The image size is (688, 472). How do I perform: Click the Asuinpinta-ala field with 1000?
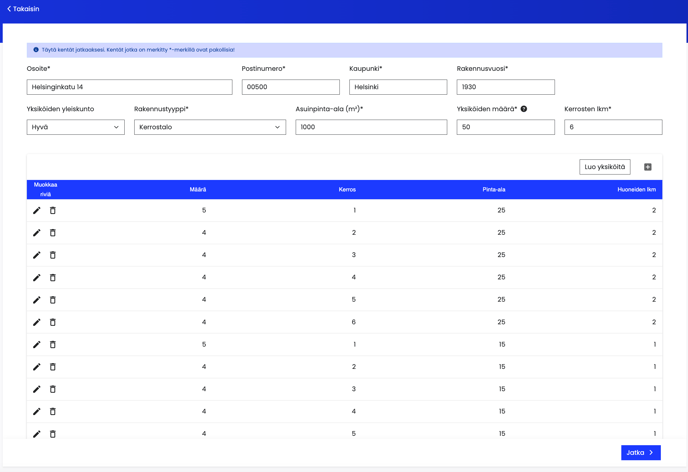click(371, 127)
